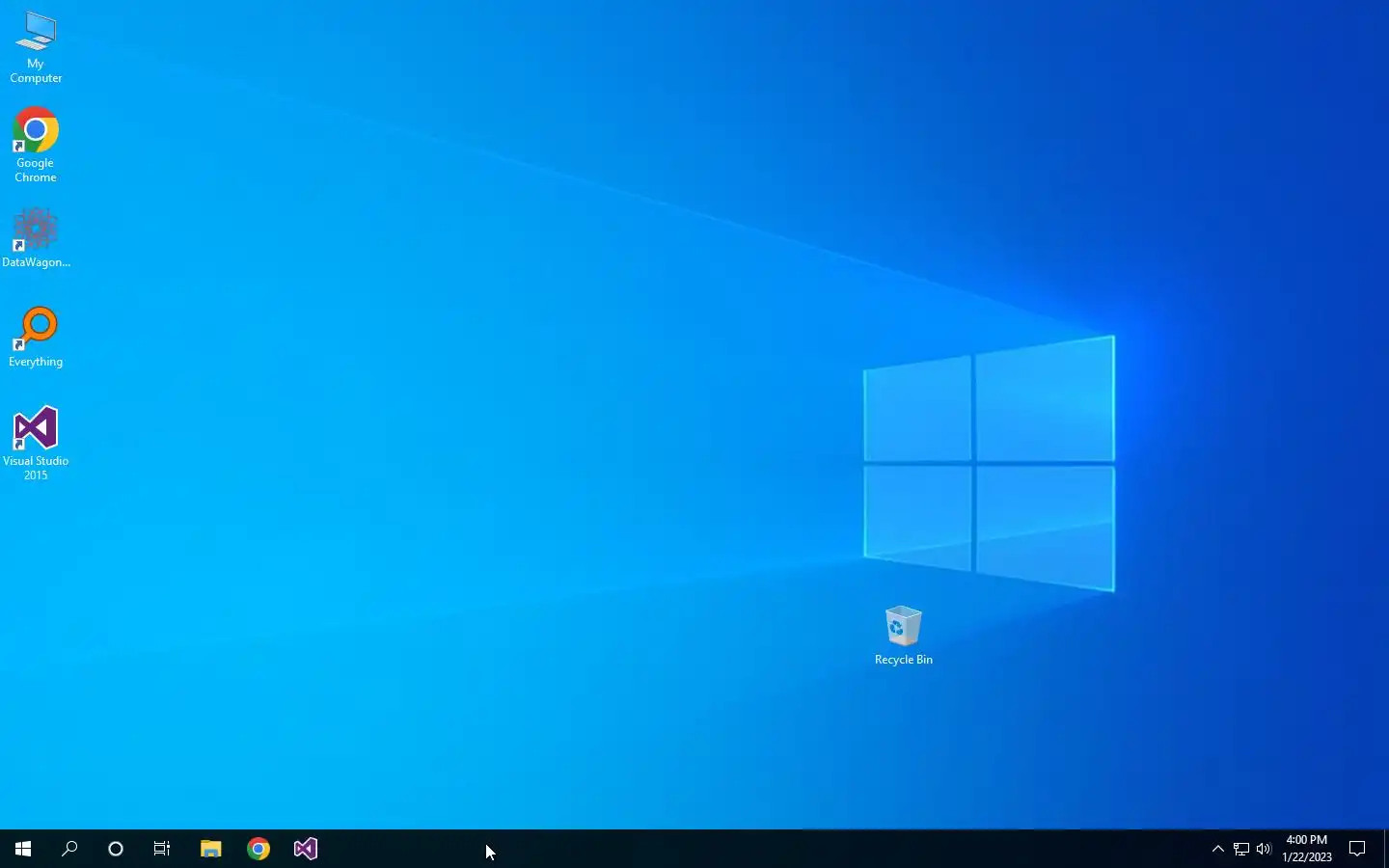Open the volume speaker tray icon
1389x868 pixels.
coord(1264,849)
